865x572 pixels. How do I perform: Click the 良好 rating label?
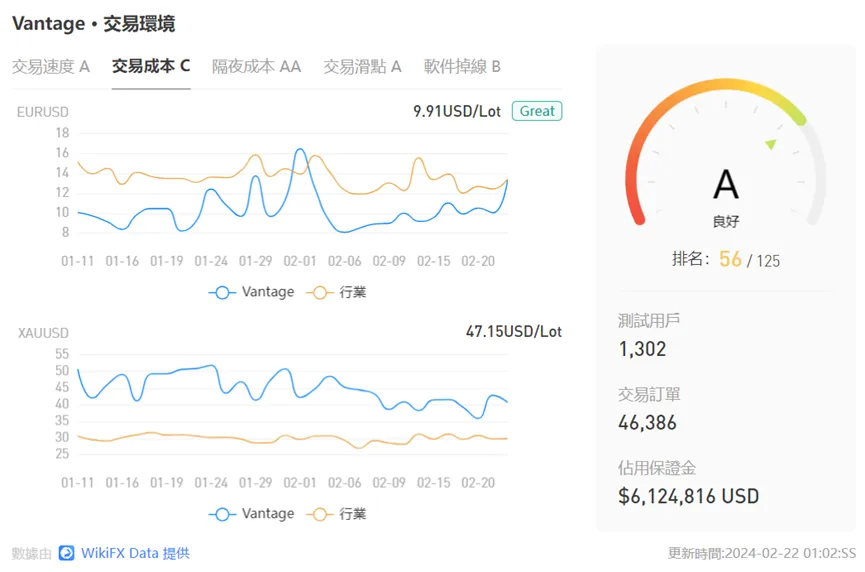coord(726,222)
